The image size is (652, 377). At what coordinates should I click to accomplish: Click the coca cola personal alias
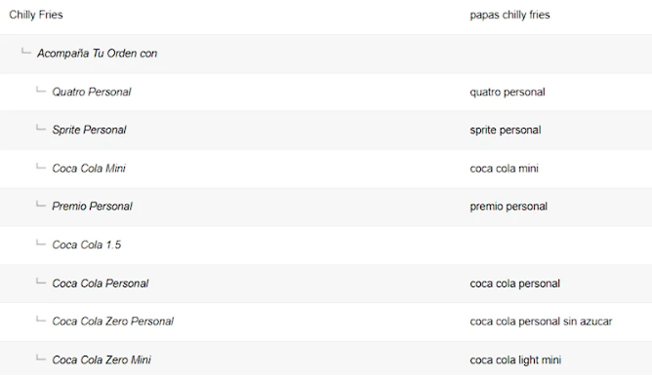515,283
